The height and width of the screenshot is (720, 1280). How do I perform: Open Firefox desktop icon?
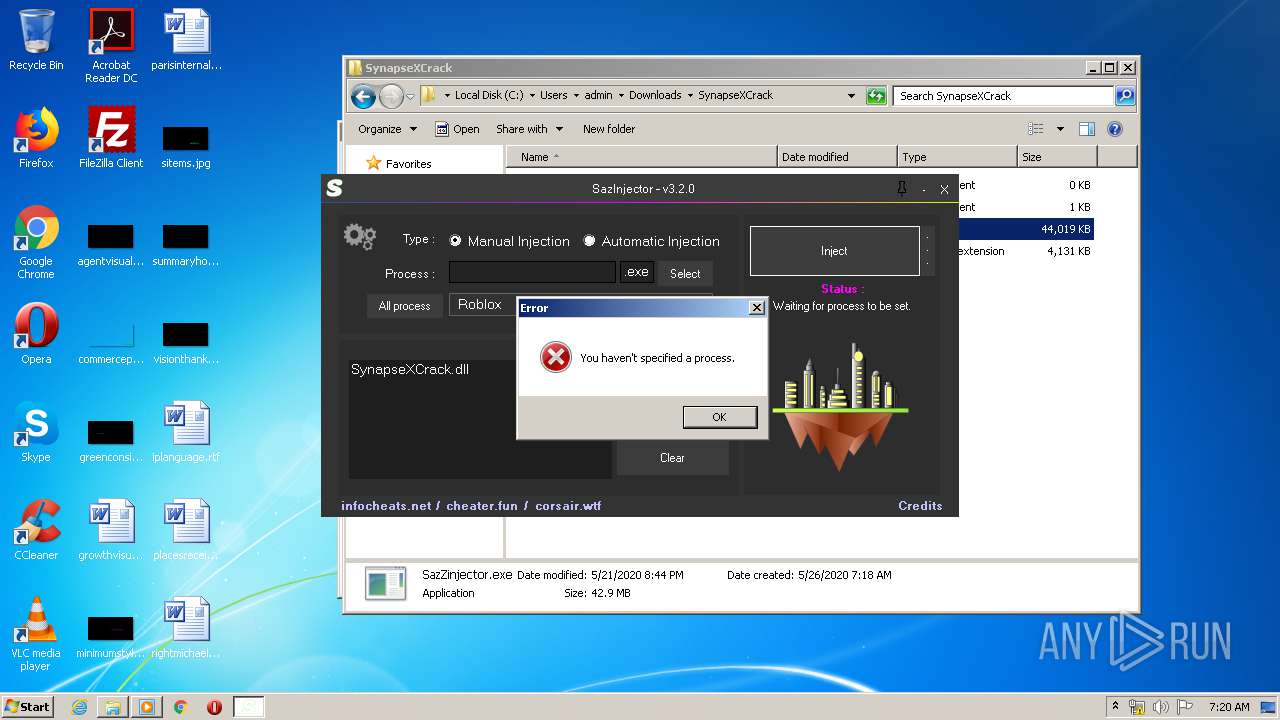tap(36, 138)
